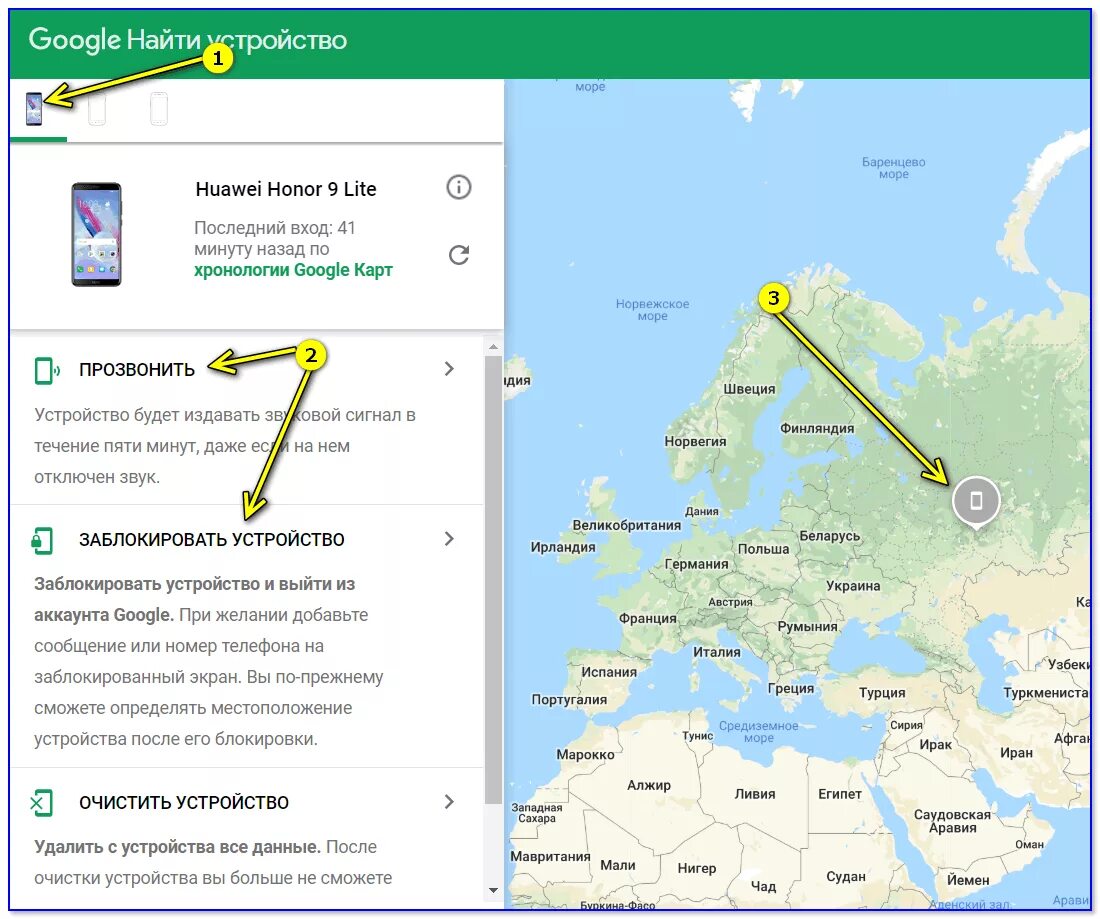Expand ЗАБЛОКИРОВАТЬ УСТРОЙСТВО using its chevron
Screen dimensions: 1100x919
point(450,539)
